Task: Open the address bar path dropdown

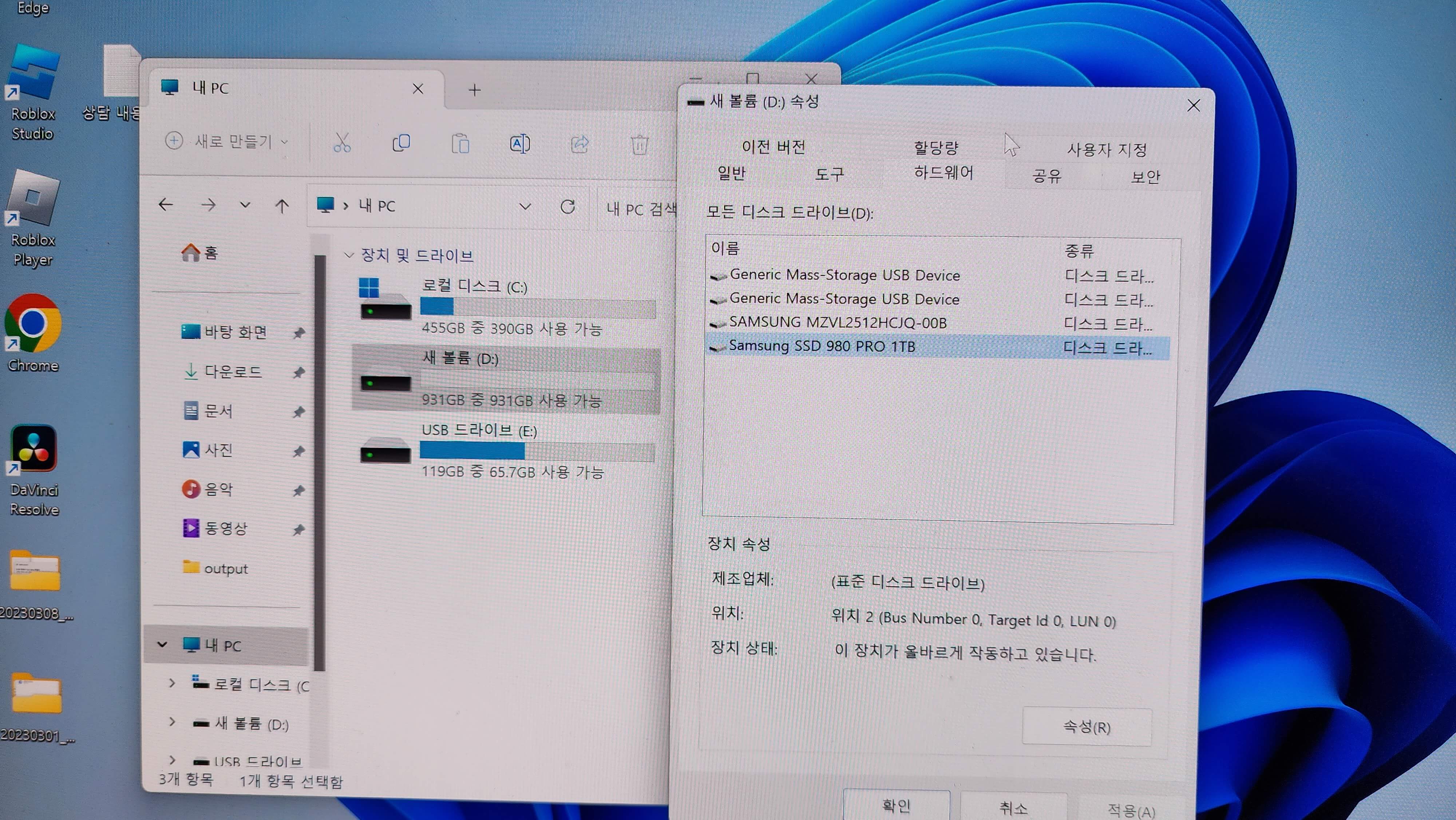Action: point(526,206)
